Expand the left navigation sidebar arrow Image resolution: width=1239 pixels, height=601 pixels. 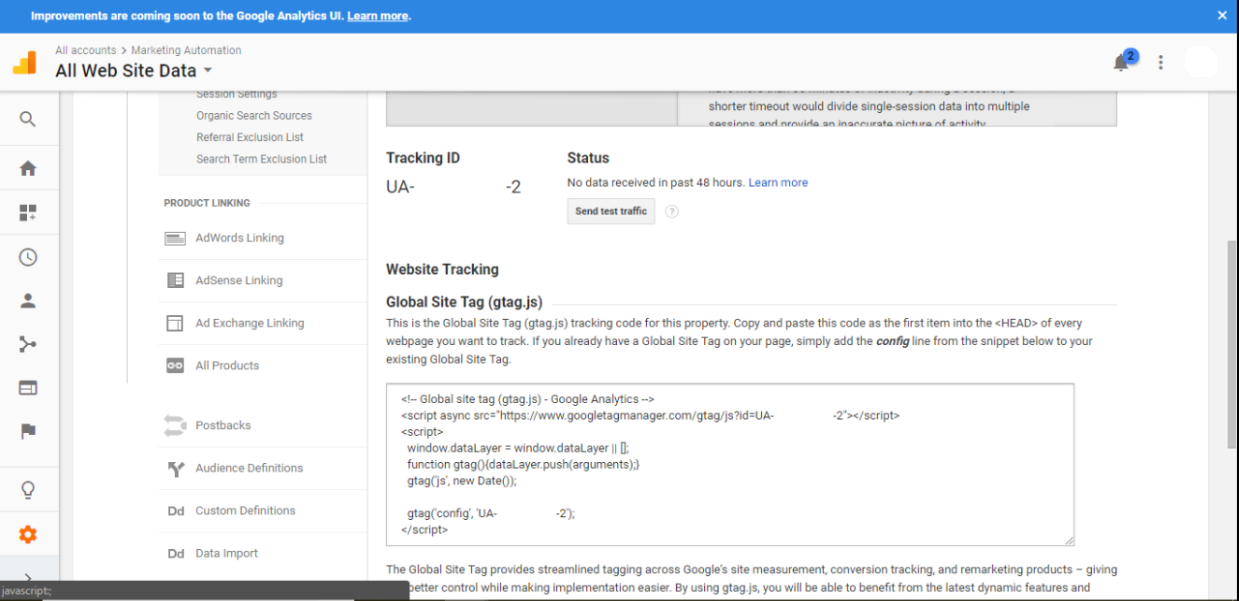point(28,579)
